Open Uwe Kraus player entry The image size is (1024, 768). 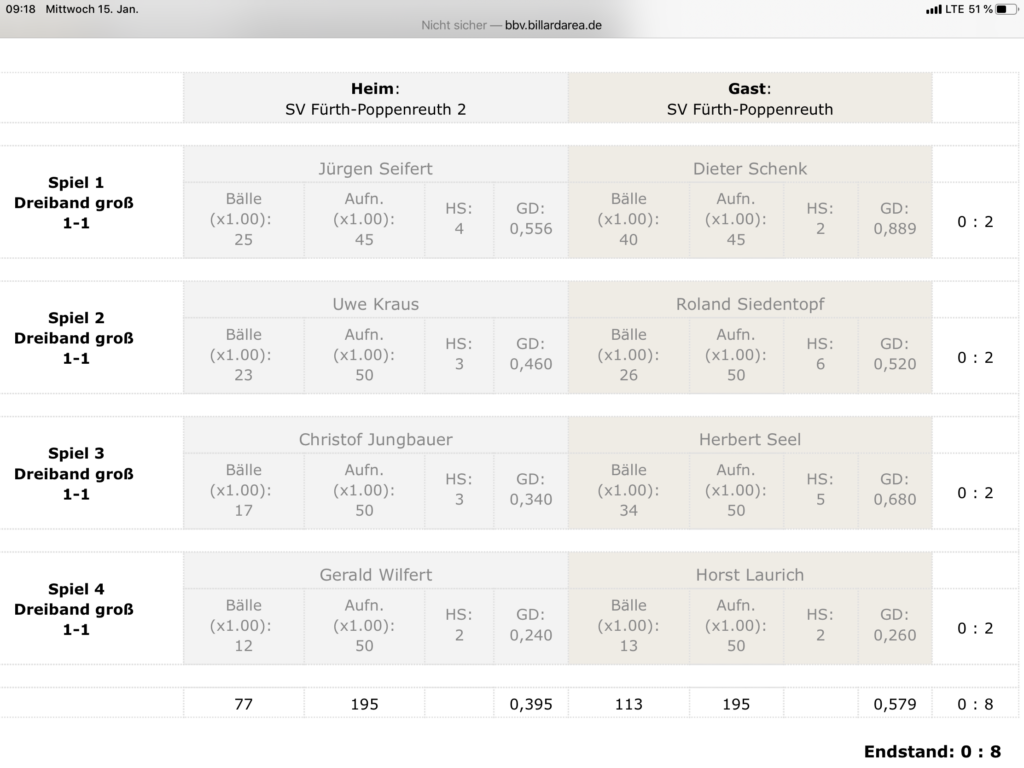[375, 303]
